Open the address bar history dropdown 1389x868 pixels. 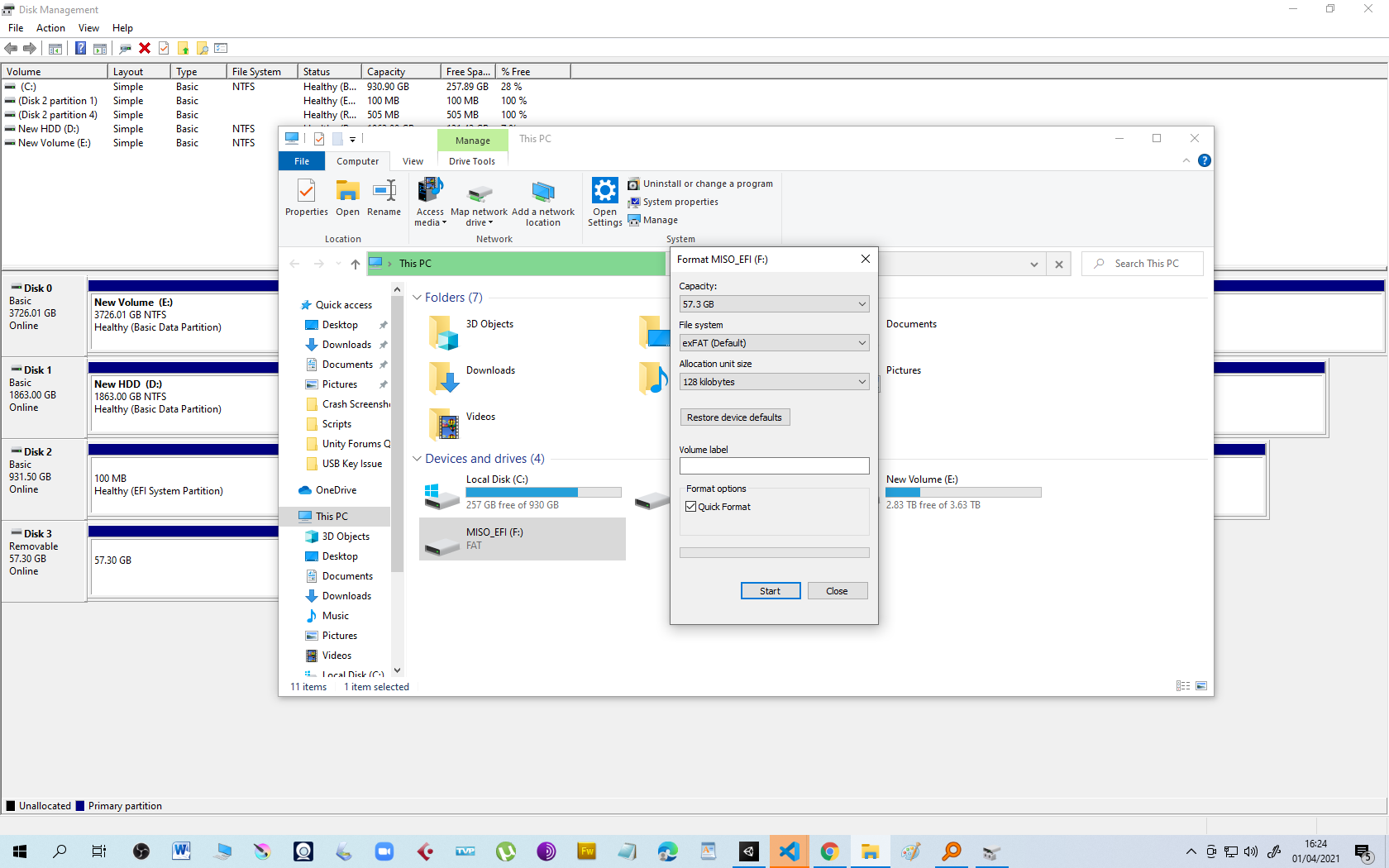pos(1033,265)
